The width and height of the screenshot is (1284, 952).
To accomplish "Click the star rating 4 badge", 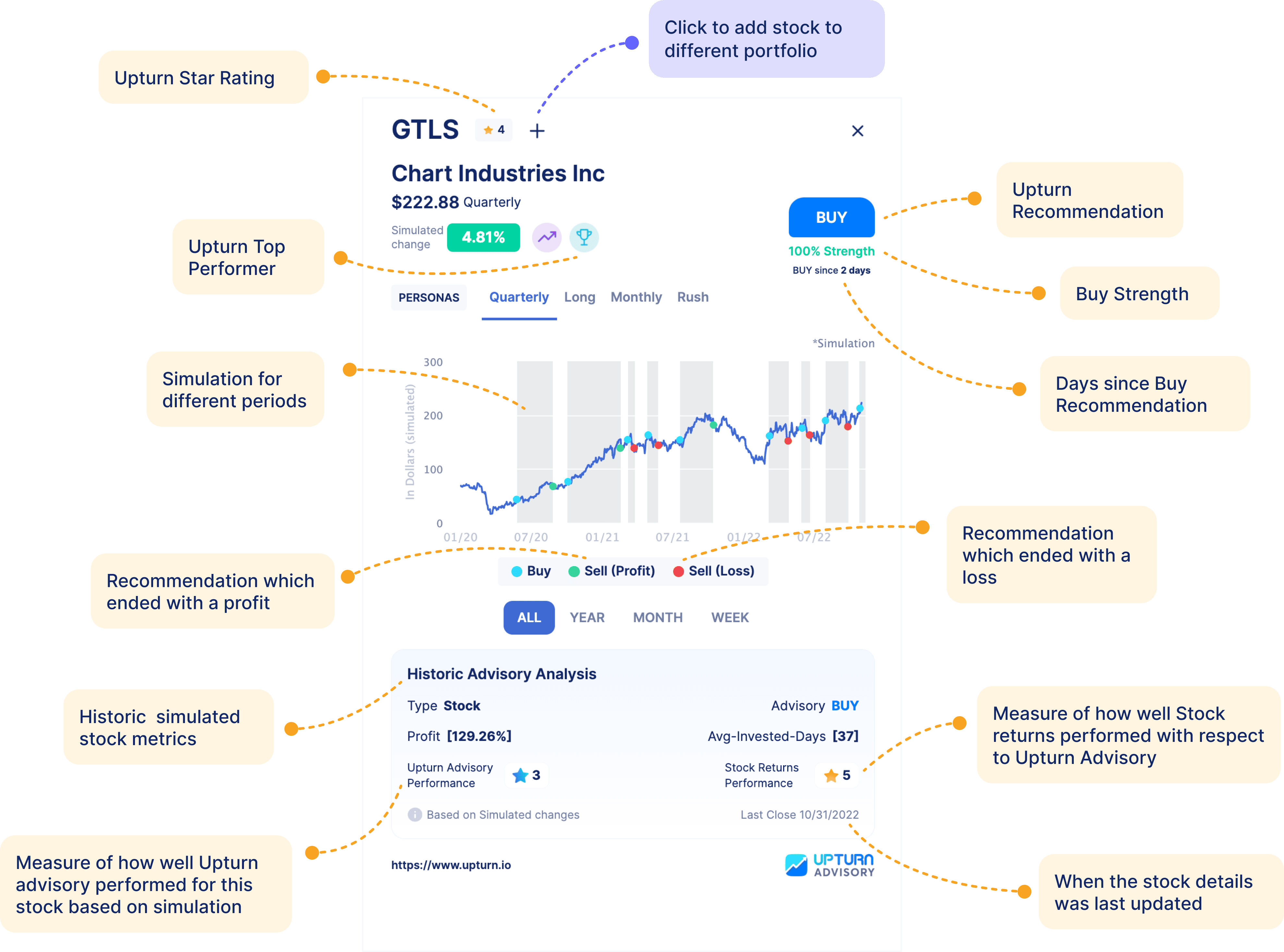I will pos(494,130).
